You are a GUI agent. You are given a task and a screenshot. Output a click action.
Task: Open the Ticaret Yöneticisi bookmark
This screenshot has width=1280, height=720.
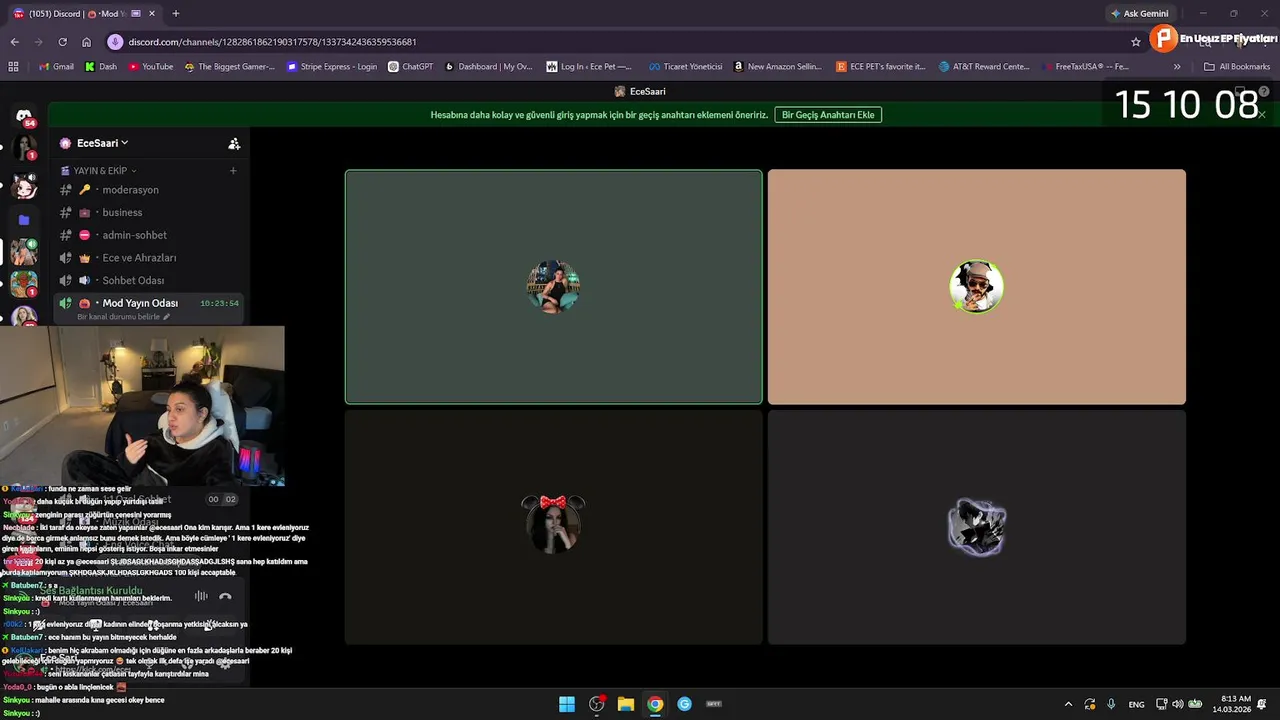686,67
